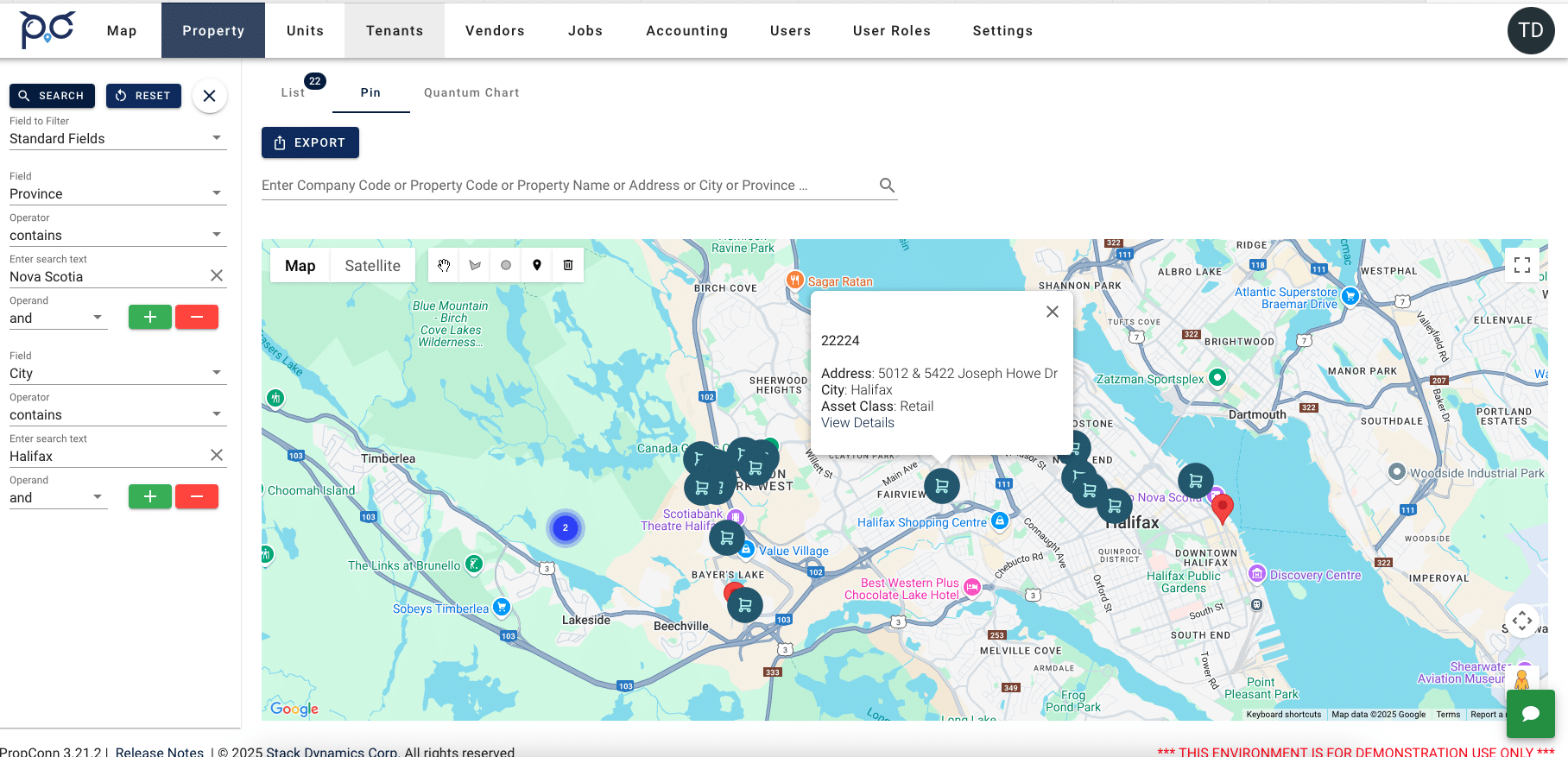Open View Details link for property
This screenshot has height=757, width=1568.
coord(857,423)
